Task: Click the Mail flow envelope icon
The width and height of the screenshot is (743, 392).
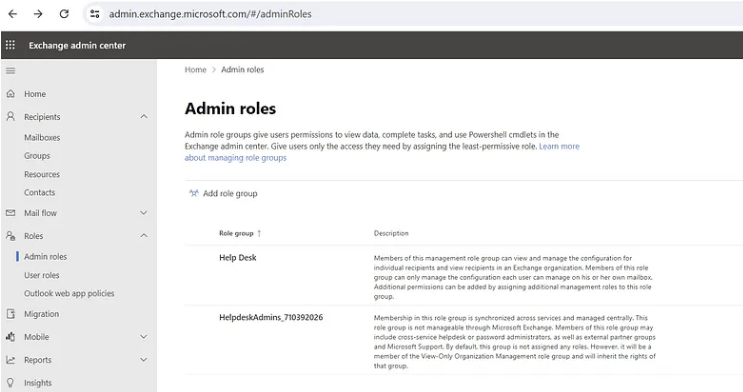Action: (10, 213)
